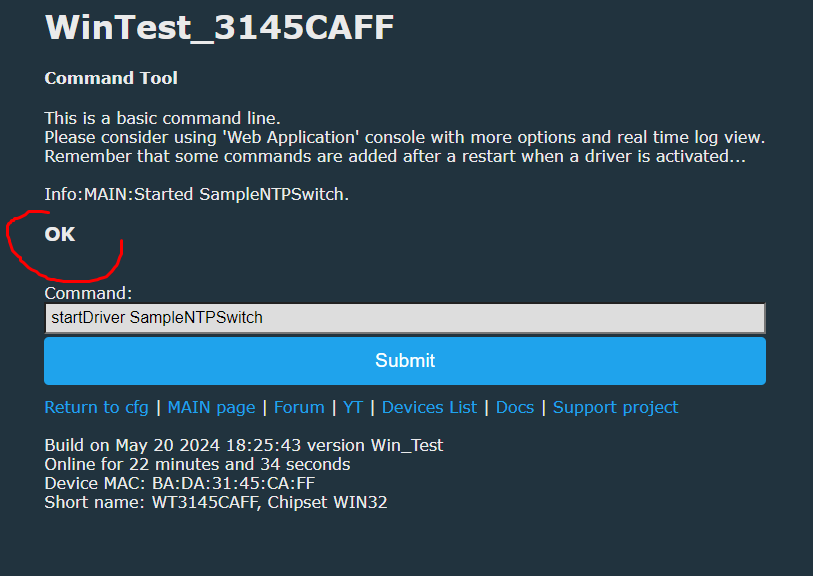This screenshot has width=813, height=576.
Task: Click the 'This is a basic command line' text
Action: click(162, 118)
